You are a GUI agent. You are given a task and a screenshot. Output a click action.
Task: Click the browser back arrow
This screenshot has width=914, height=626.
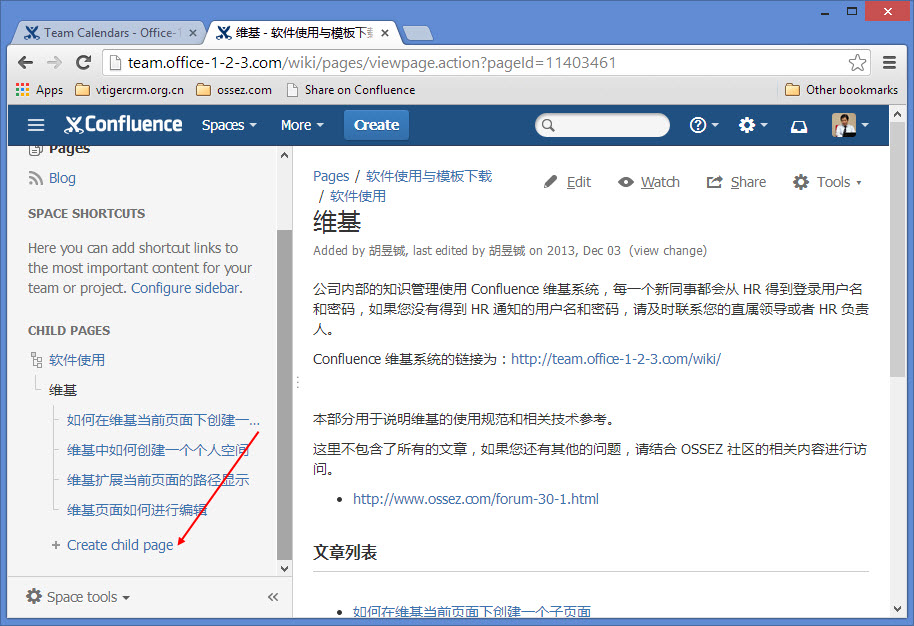pyautogui.click(x=25, y=62)
